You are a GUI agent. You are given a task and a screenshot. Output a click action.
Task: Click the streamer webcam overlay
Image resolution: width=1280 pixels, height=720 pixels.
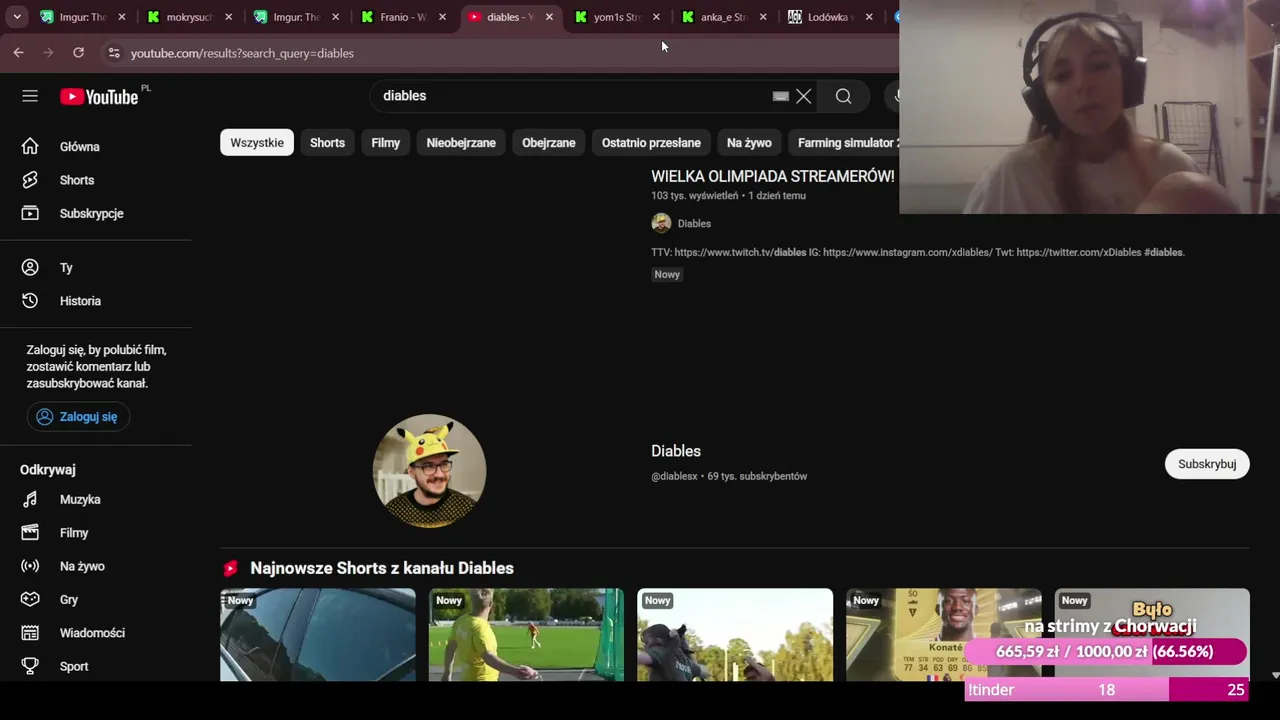click(x=1089, y=107)
